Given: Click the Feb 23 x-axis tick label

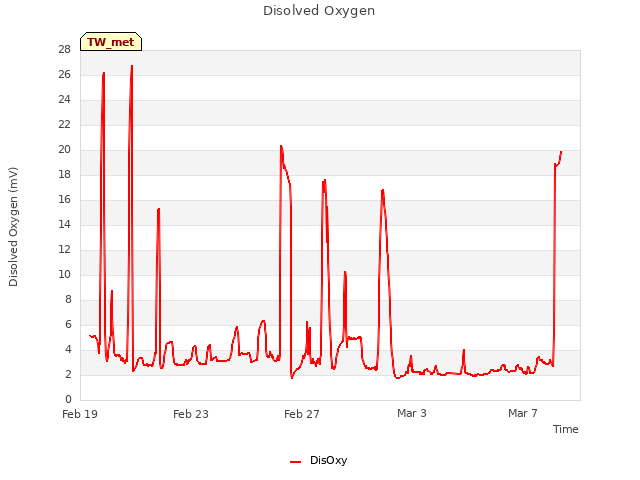Looking at the screenshot, I should [191, 414].
